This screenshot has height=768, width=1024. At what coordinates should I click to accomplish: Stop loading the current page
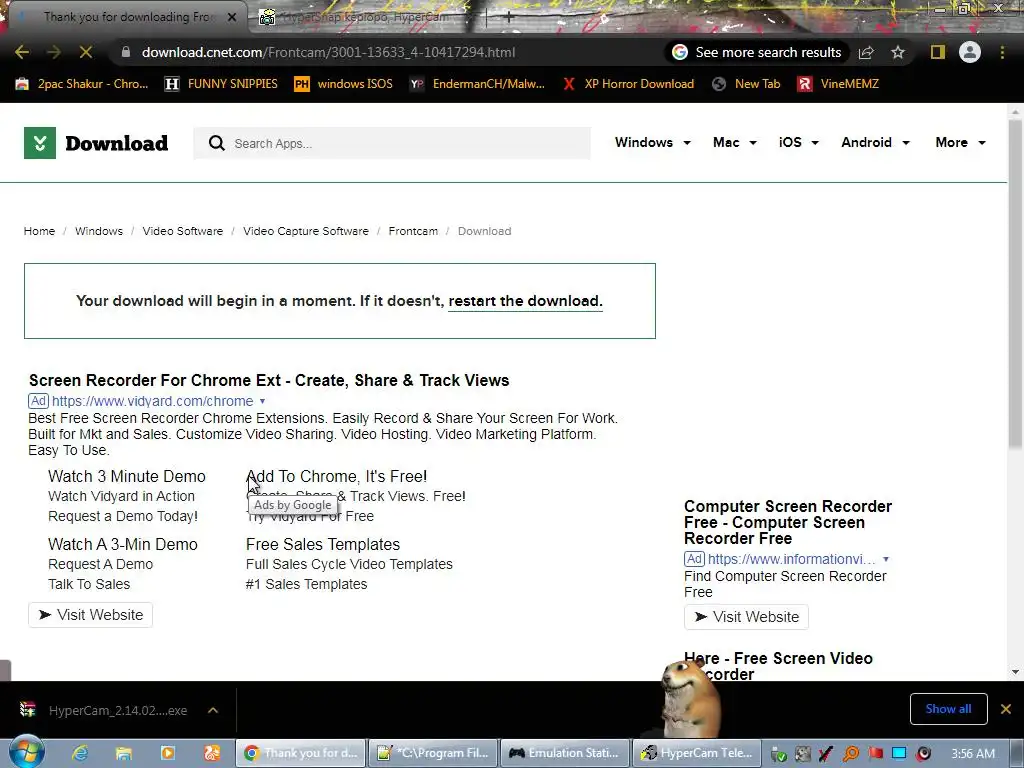click(x=86, y=52)
